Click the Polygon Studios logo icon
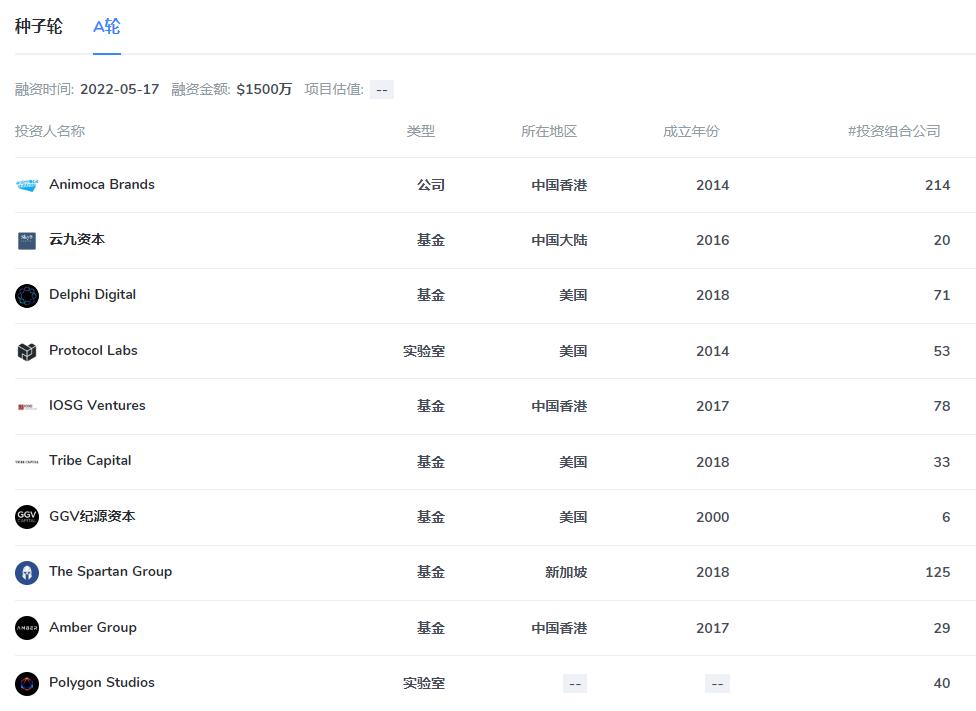The height and width of the screenshot is (711, 976). click(27, 683)
